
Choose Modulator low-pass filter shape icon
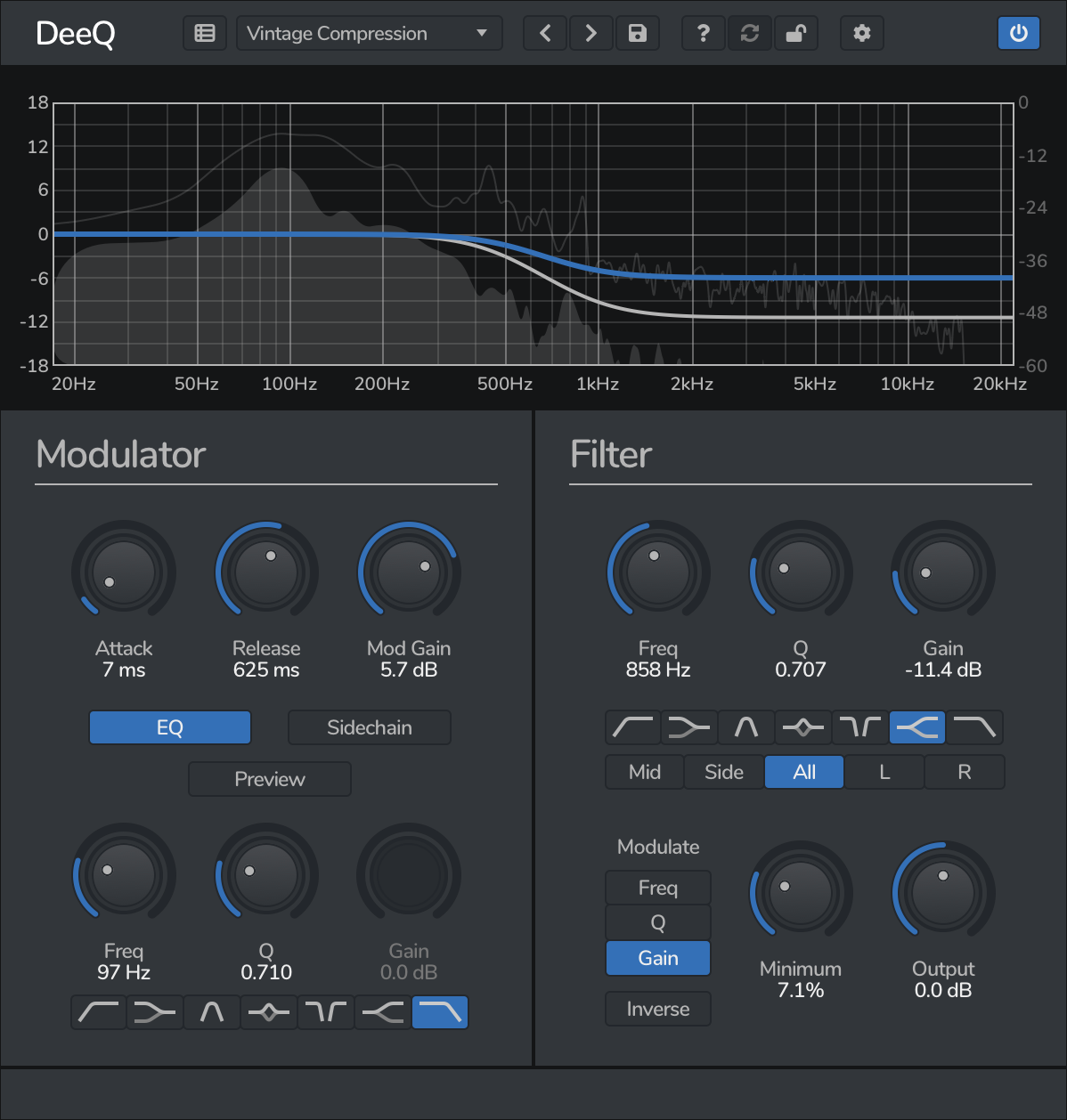pos(440,1012)
